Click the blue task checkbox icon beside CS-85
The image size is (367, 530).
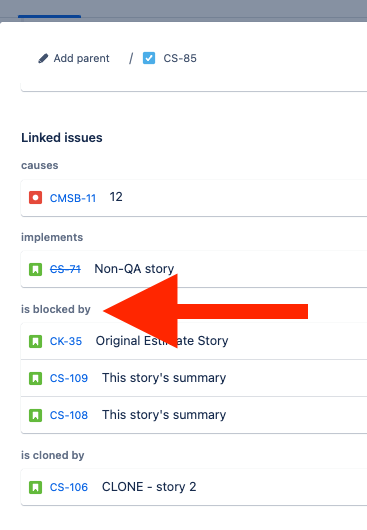149,58
